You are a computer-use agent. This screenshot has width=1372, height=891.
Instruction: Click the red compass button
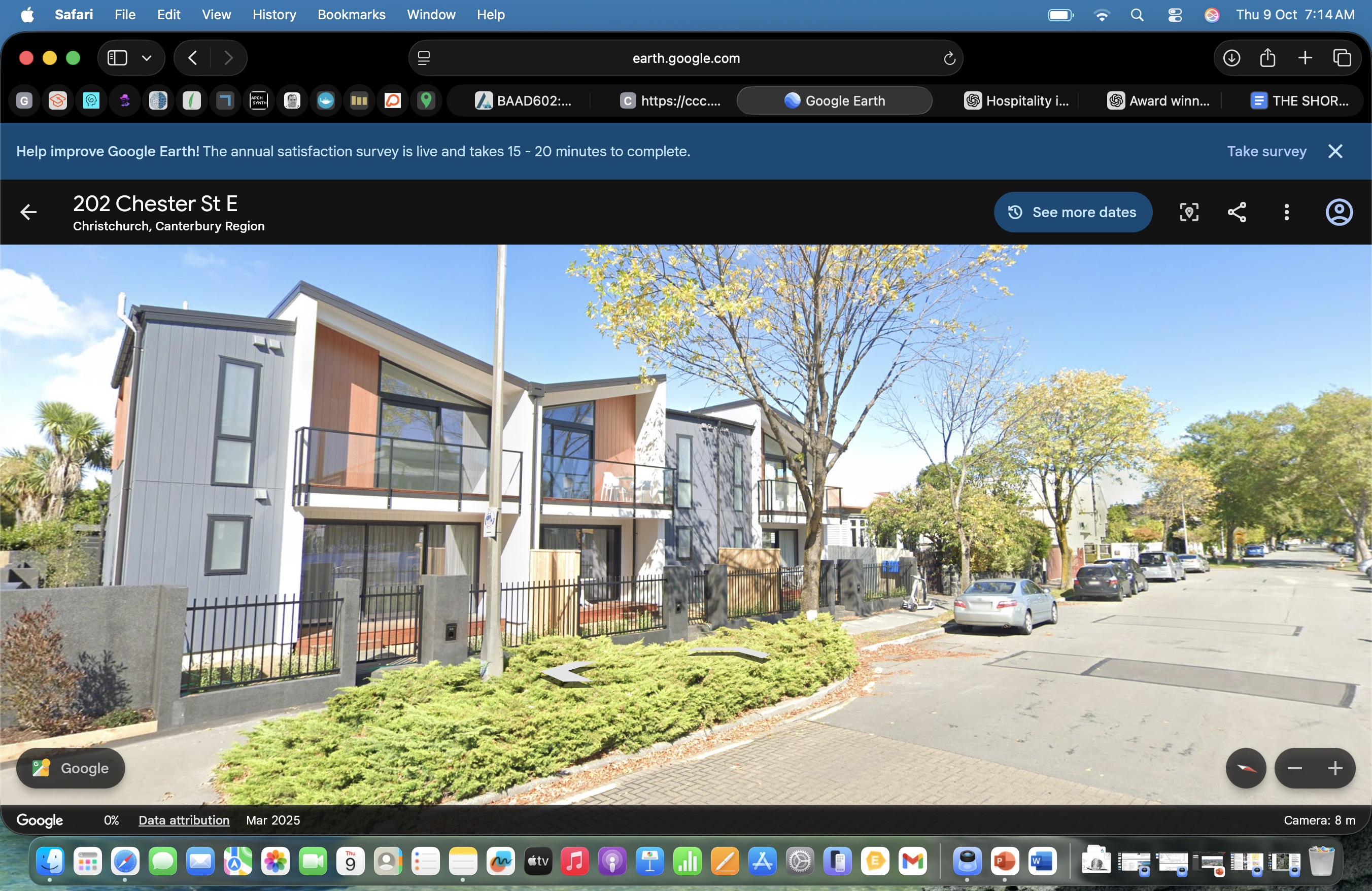[1245, 768]
